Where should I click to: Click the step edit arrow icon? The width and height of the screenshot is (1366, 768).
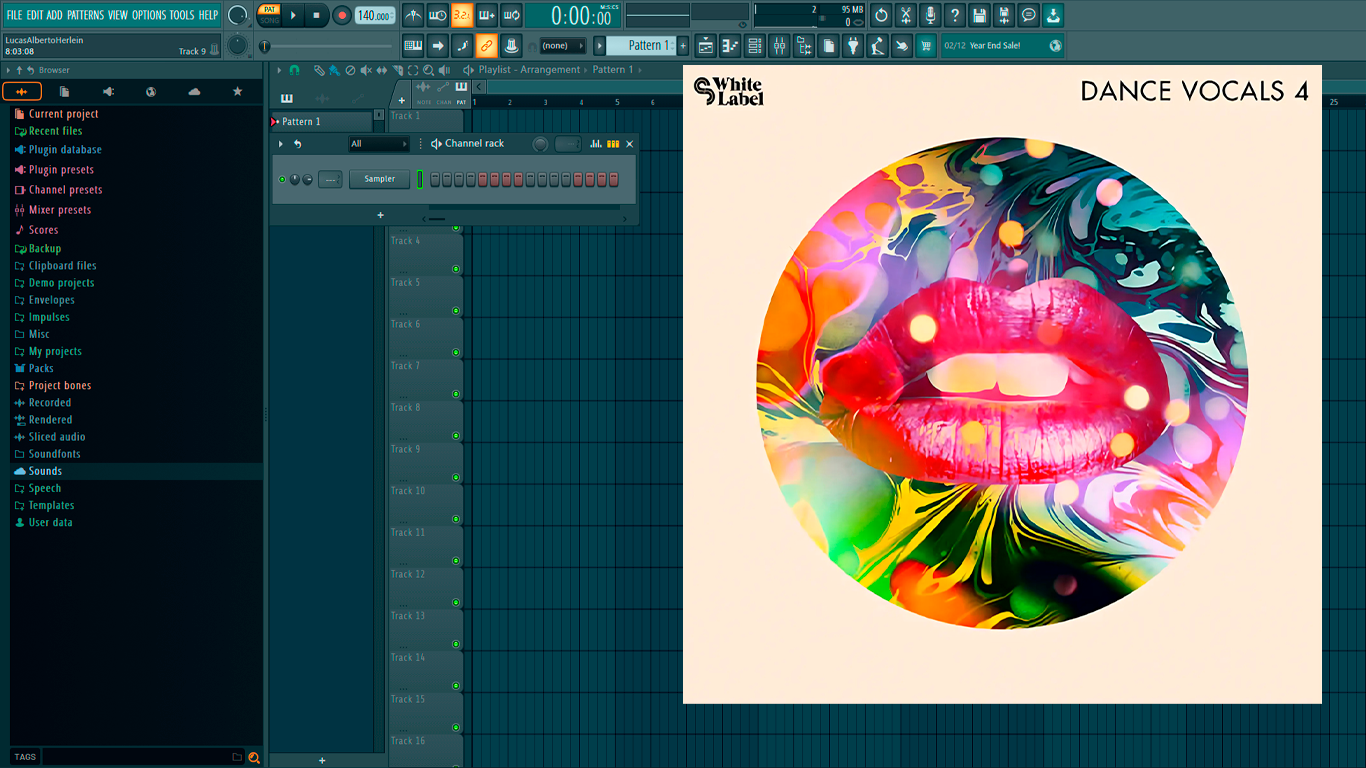click(x=438, y=45)
